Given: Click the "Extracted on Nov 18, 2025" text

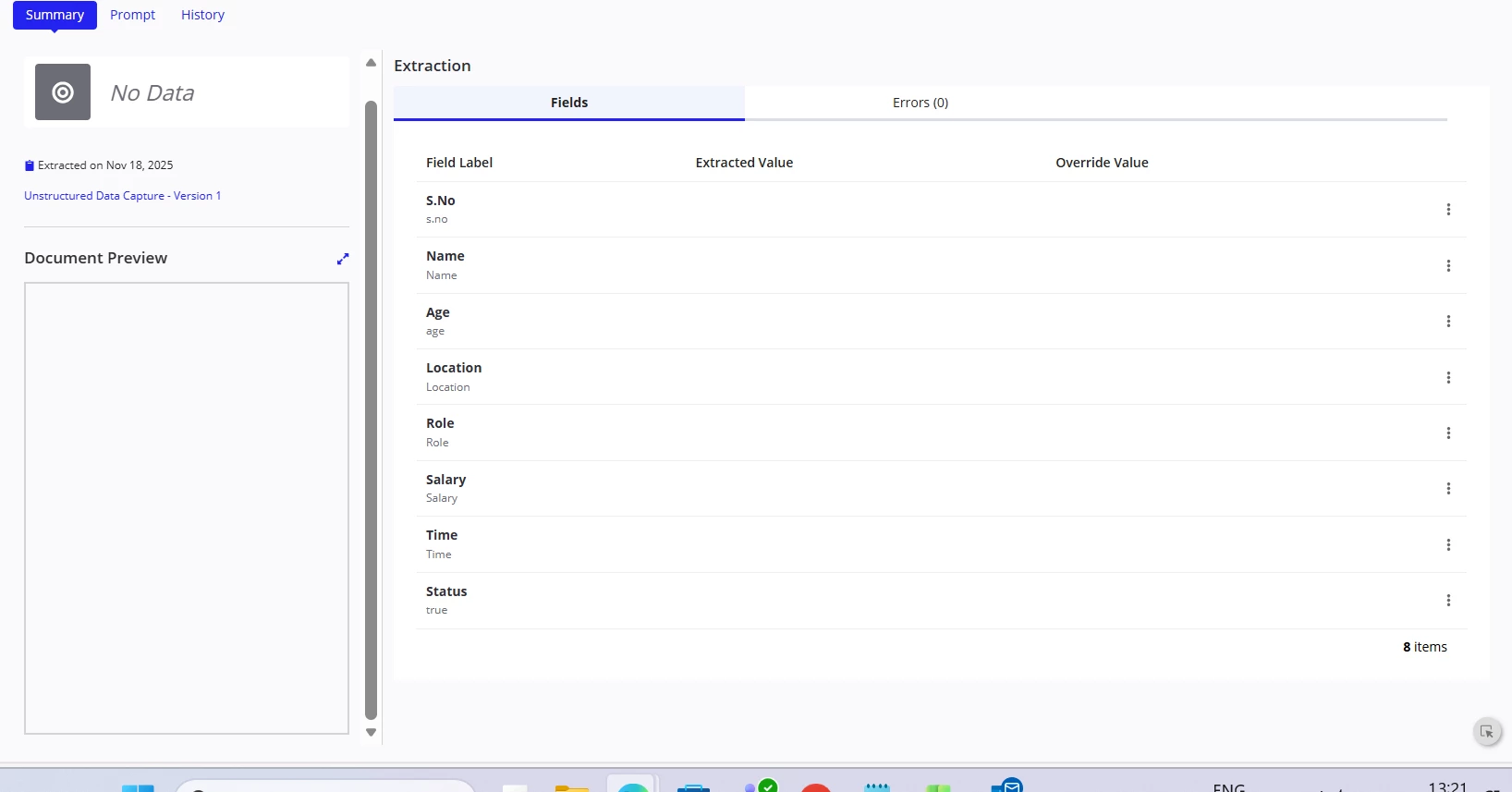Looking at the screenshot, I should (105, 165).
